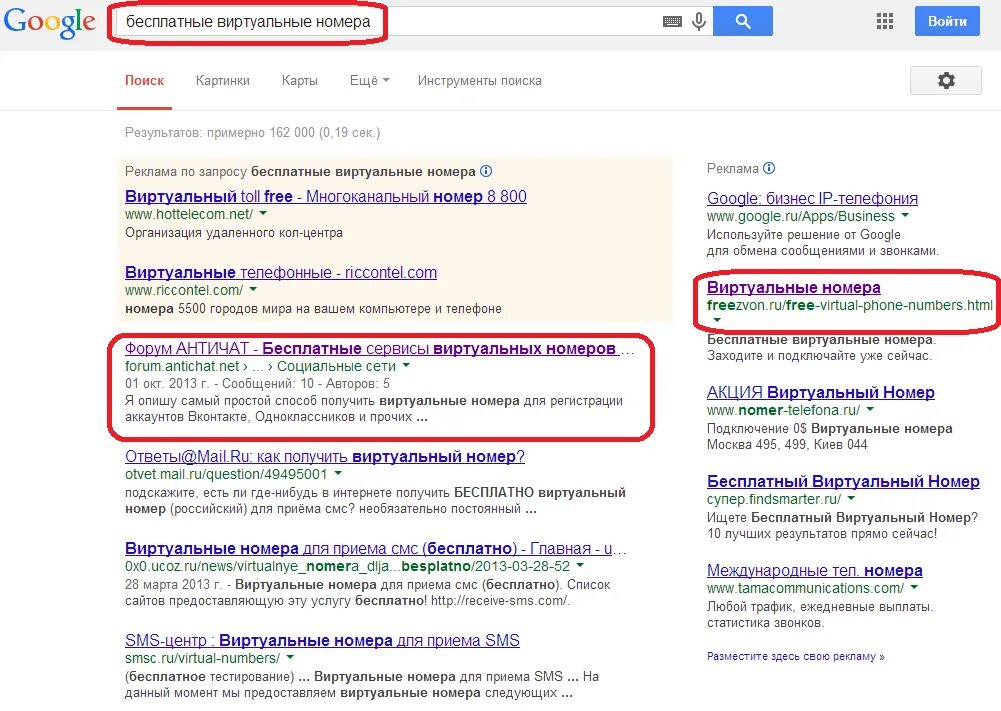
Task: Expand arrow next to otvet.mail.ru/question/49495001
Action: pos(338,474)
